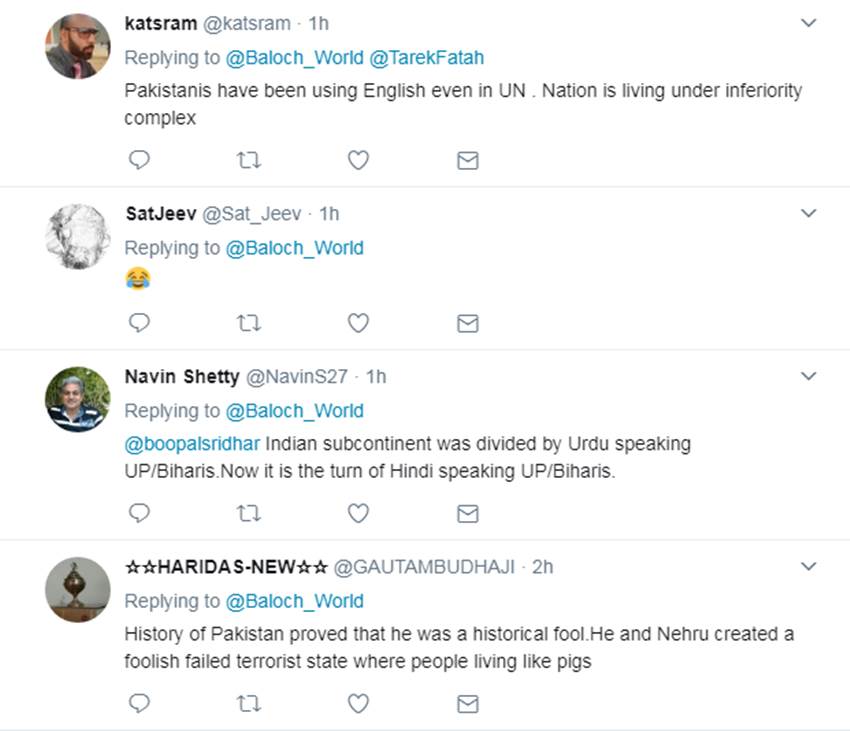This screenshot has height=731, width=850.
Task: Retweet HARIDAS-NEW's tweet about Pakistan history
Action: 249,704
